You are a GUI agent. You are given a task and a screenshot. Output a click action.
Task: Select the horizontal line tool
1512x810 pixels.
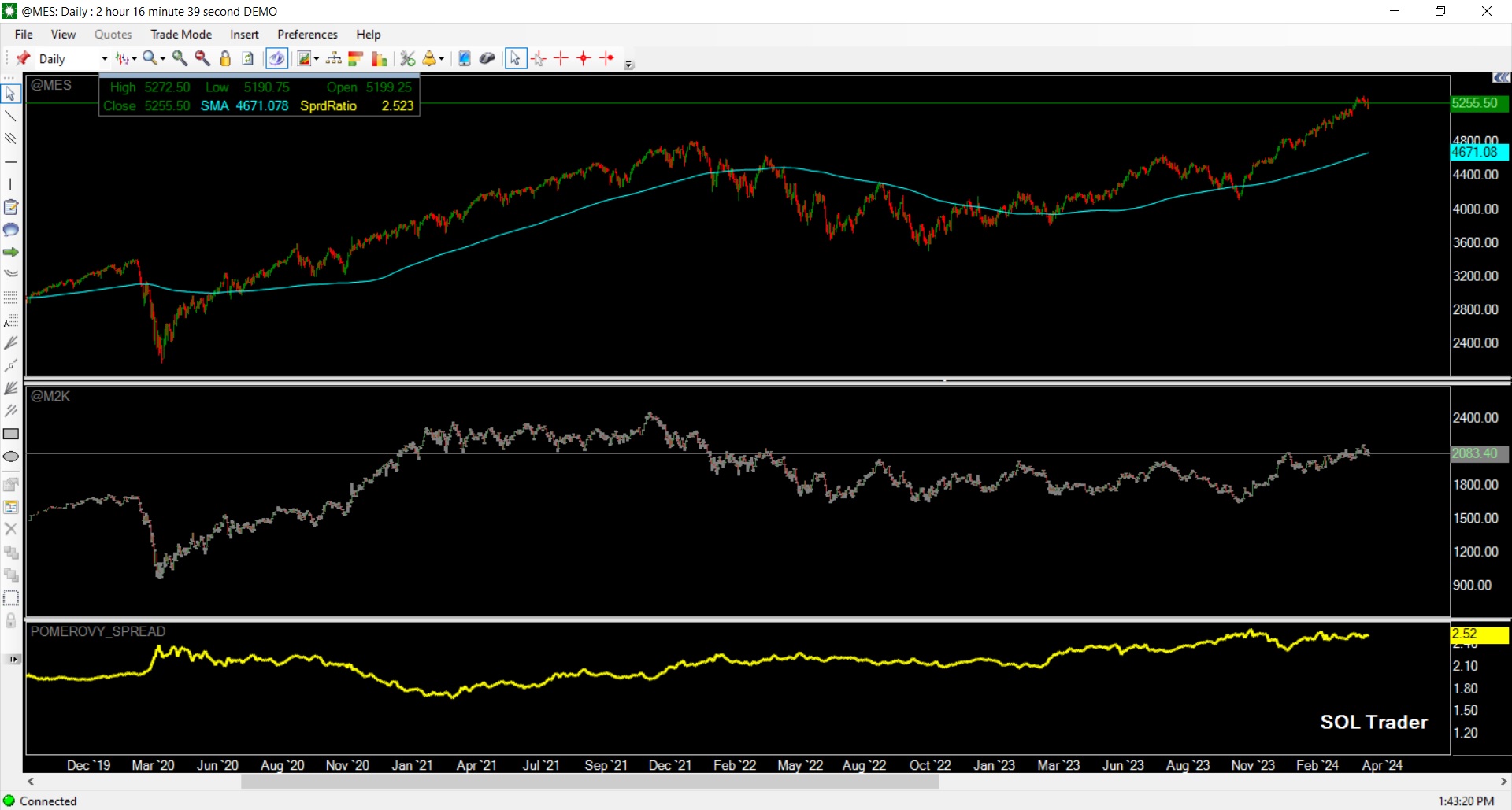click(x=11, y=162)
